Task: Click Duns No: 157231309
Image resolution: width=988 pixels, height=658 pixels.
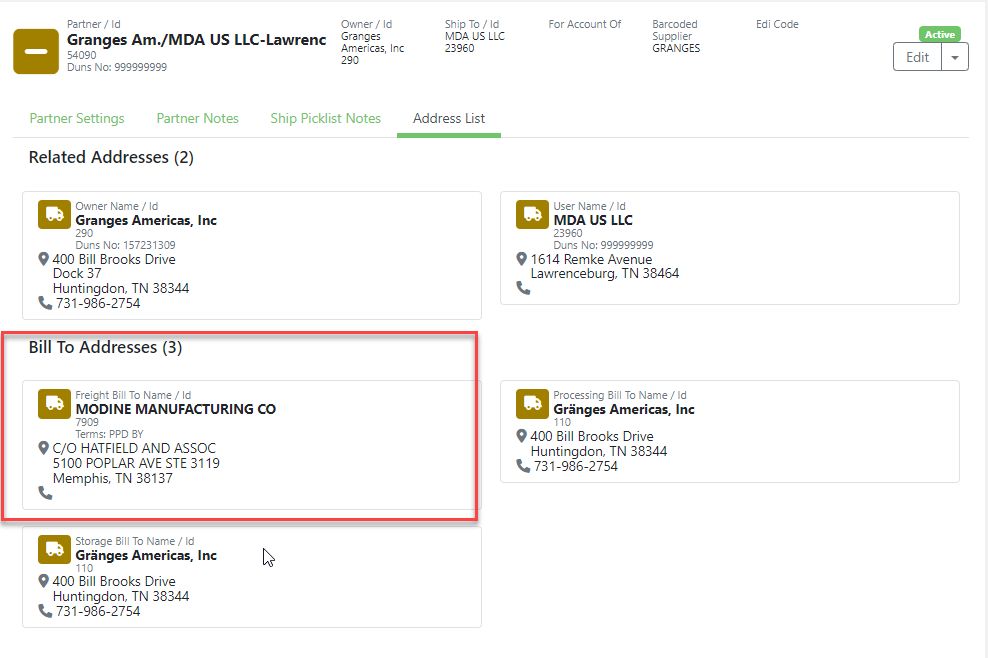Action: click(x=125, y=245)
